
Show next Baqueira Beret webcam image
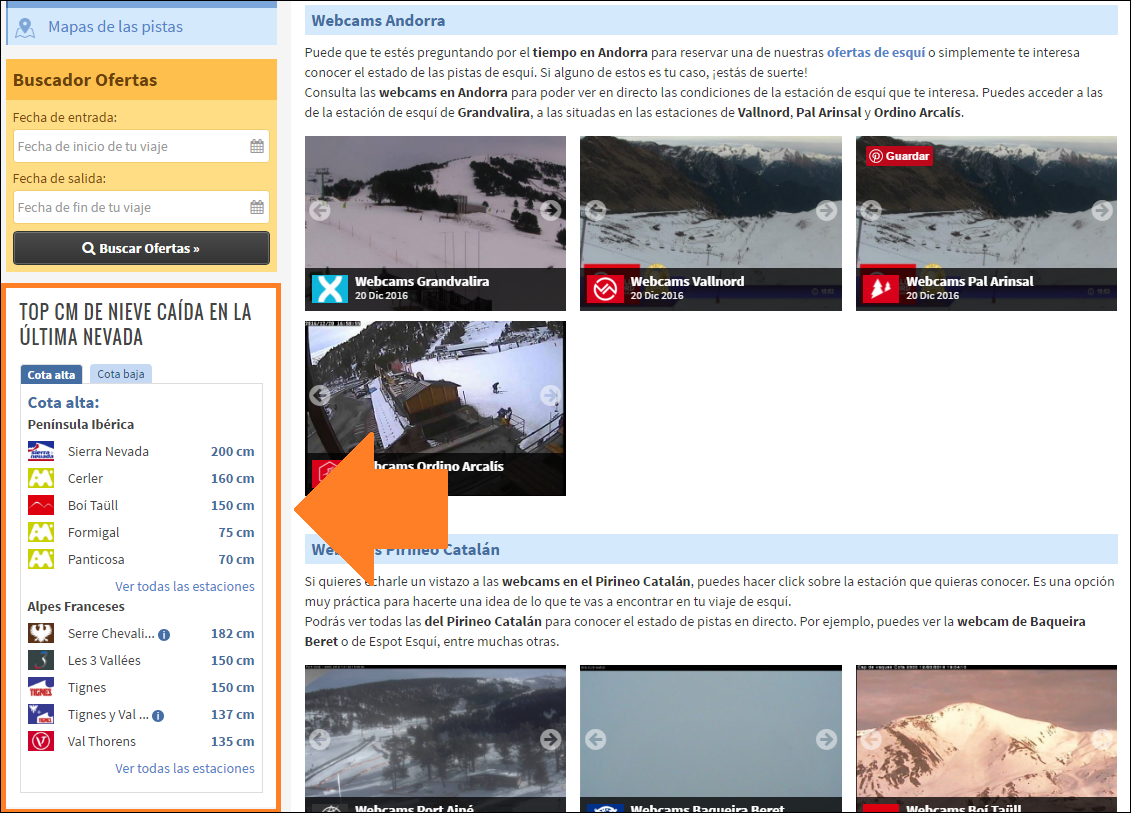click(827, 739)
